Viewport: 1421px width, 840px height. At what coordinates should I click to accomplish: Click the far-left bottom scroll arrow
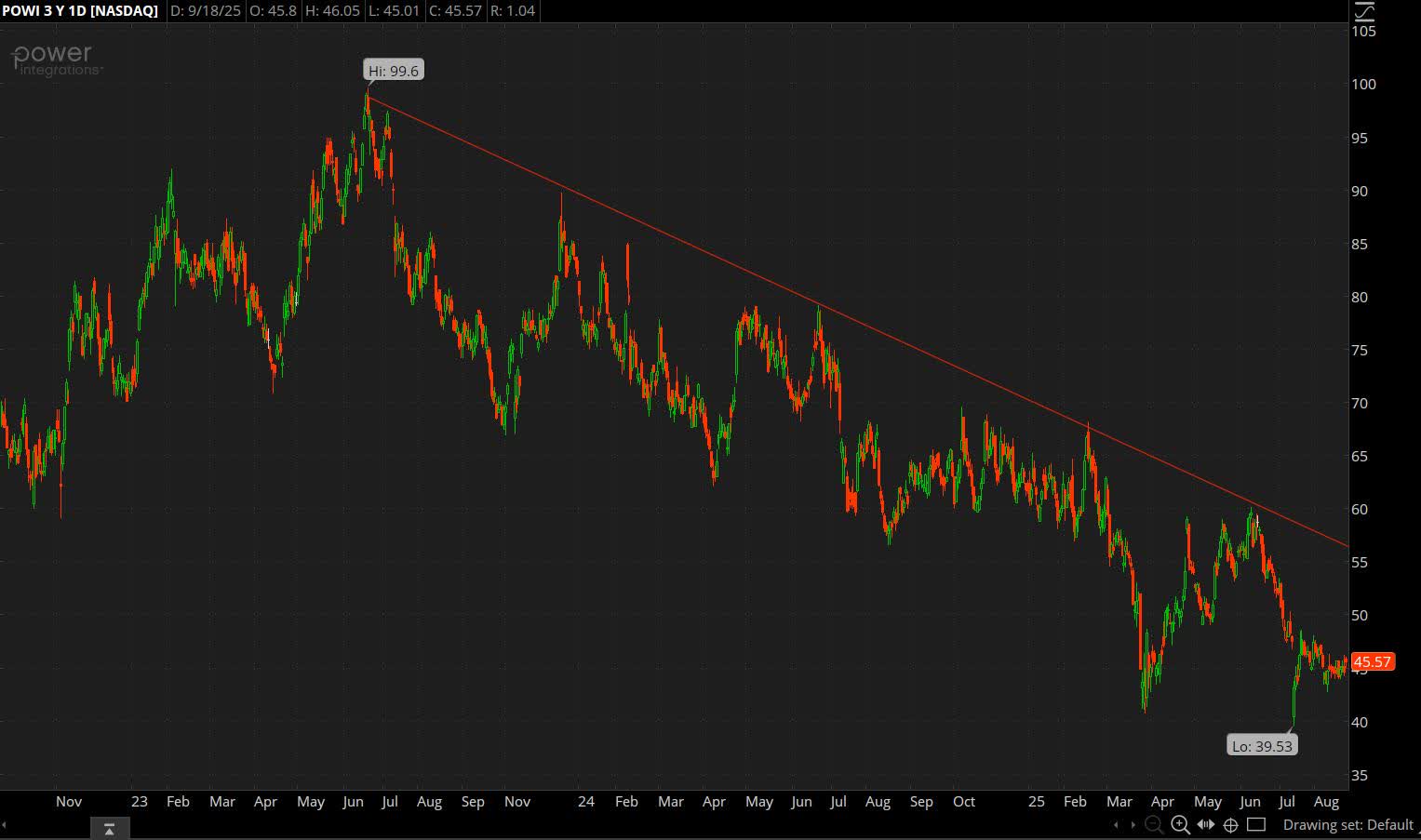point(4,825)
